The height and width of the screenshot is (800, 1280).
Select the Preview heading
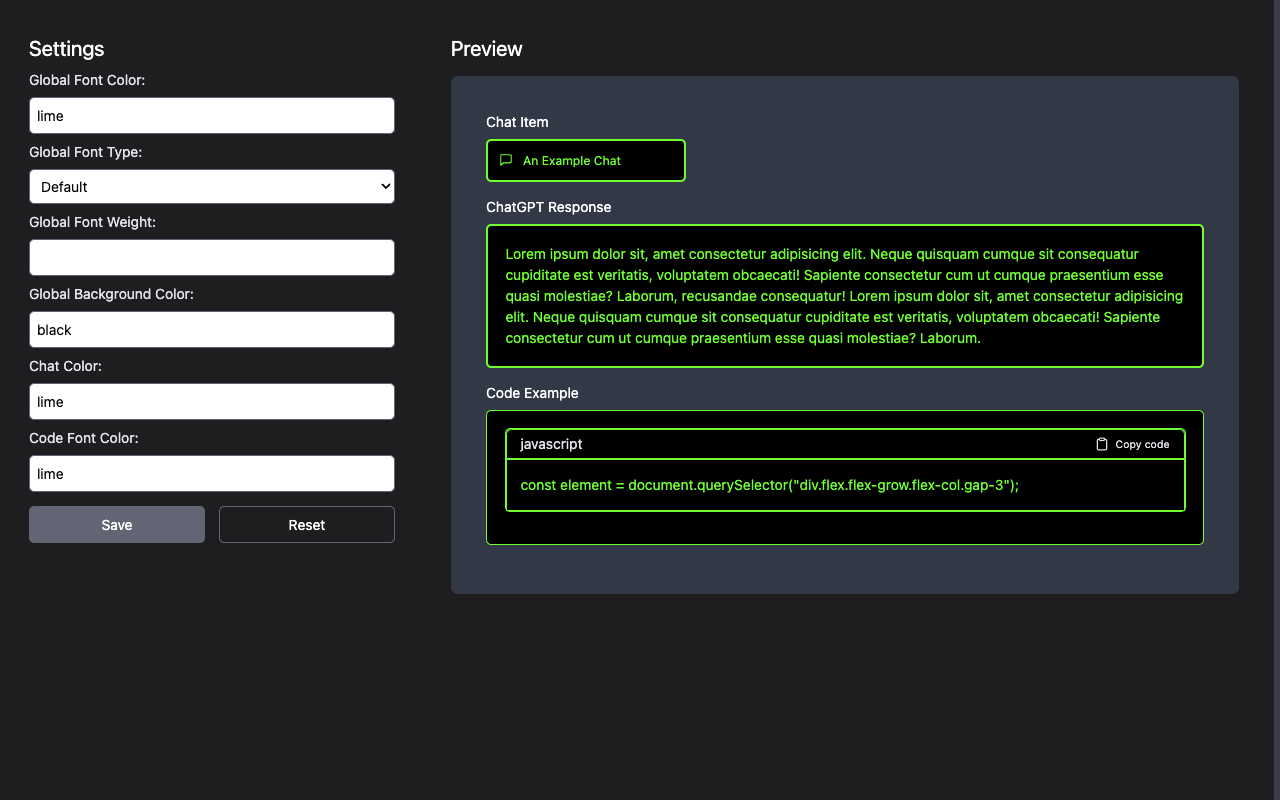click(x=486, y=48)
